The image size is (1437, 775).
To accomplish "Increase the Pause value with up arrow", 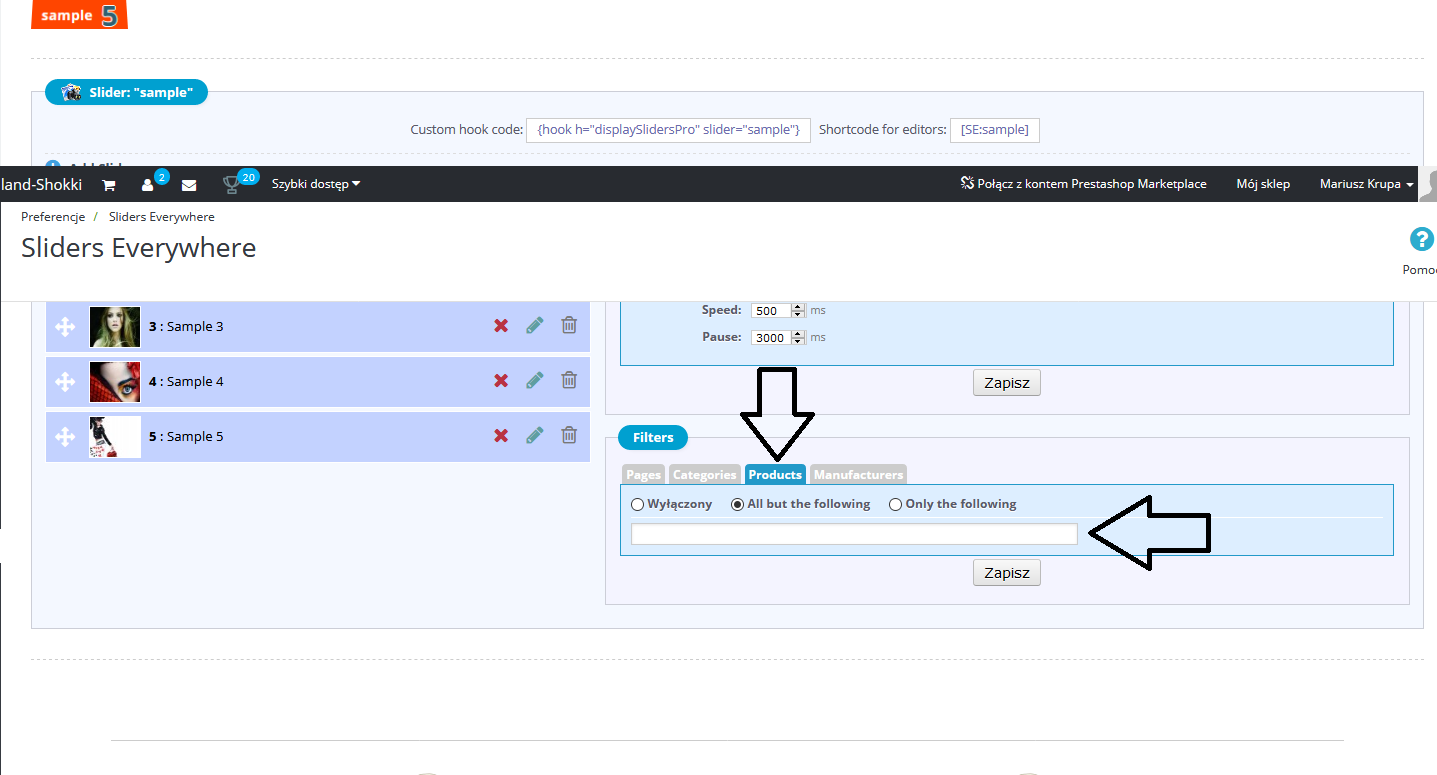I will click(x=798, y=334).
